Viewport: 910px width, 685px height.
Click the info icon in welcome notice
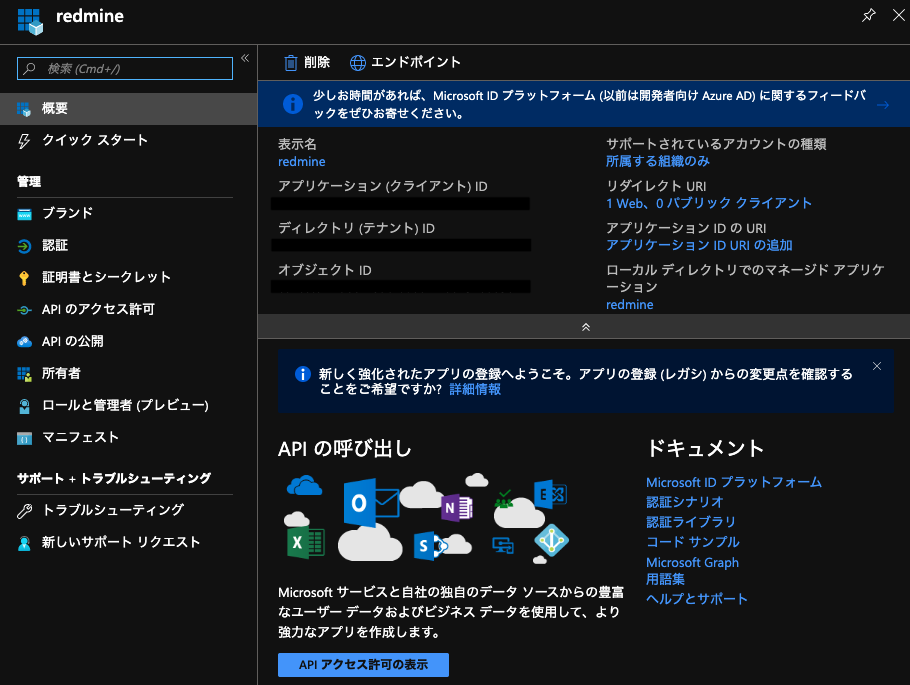click(302, 374)
